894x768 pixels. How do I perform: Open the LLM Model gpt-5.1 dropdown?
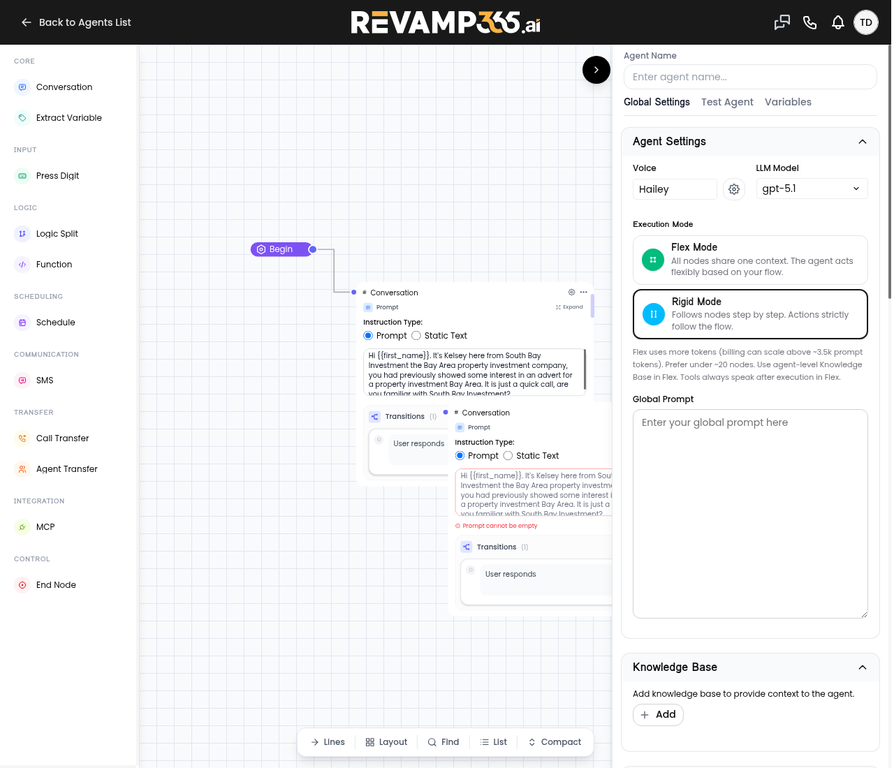pos(811,189)
